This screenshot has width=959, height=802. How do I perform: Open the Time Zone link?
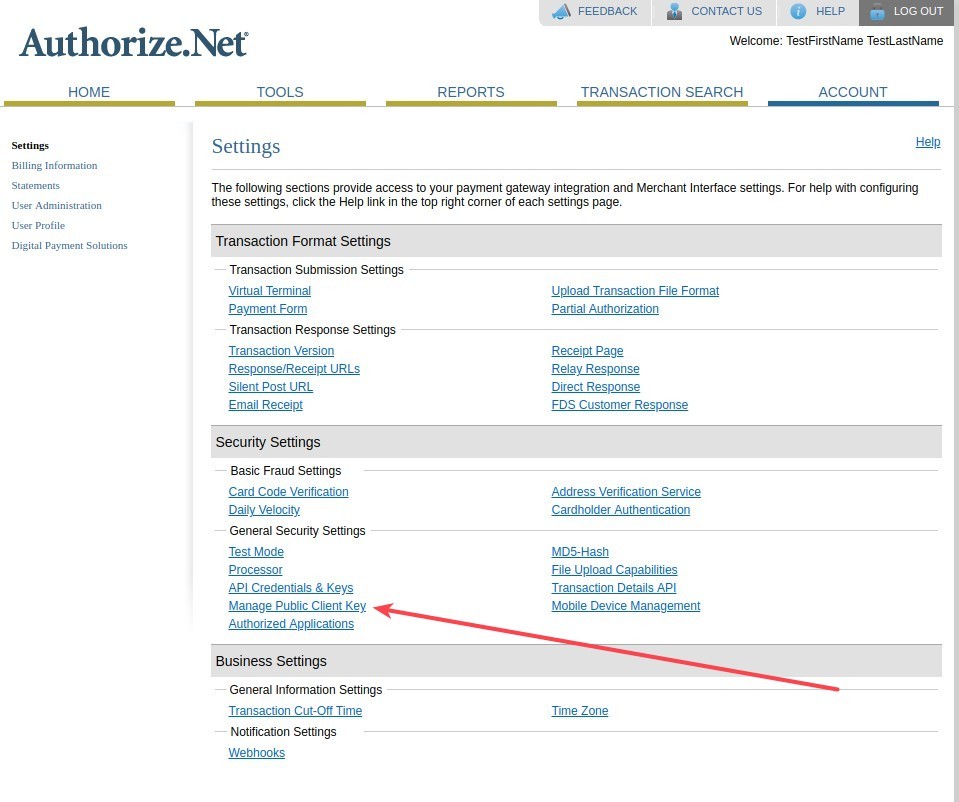[580, 711]
